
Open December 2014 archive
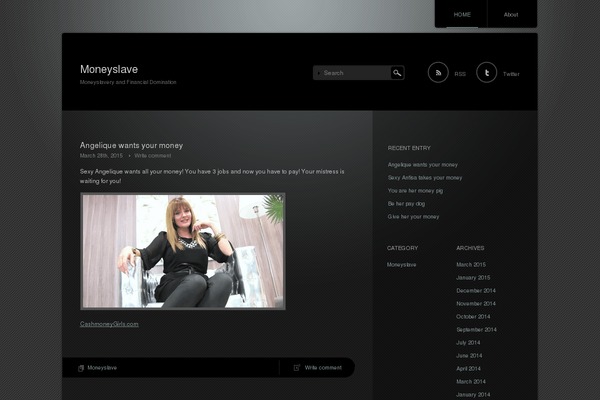click(x=476, y=291)
